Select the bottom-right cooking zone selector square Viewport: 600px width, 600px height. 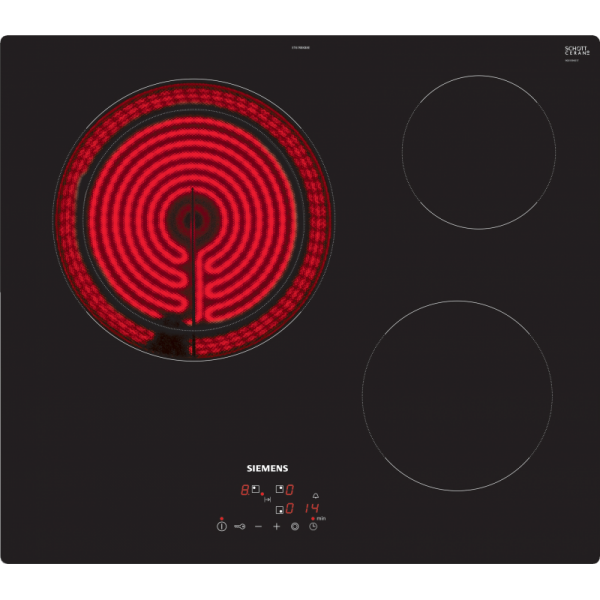(280, 510)
